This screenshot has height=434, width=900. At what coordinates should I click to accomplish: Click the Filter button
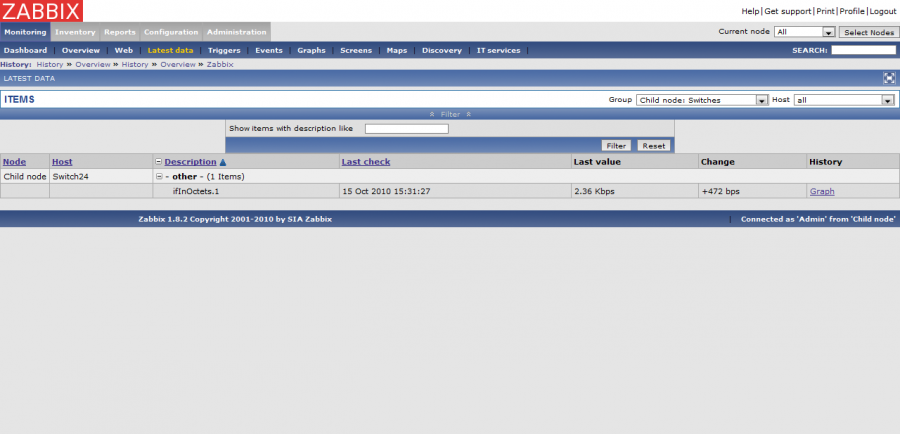pyautogui.click(x=616, y=146)
